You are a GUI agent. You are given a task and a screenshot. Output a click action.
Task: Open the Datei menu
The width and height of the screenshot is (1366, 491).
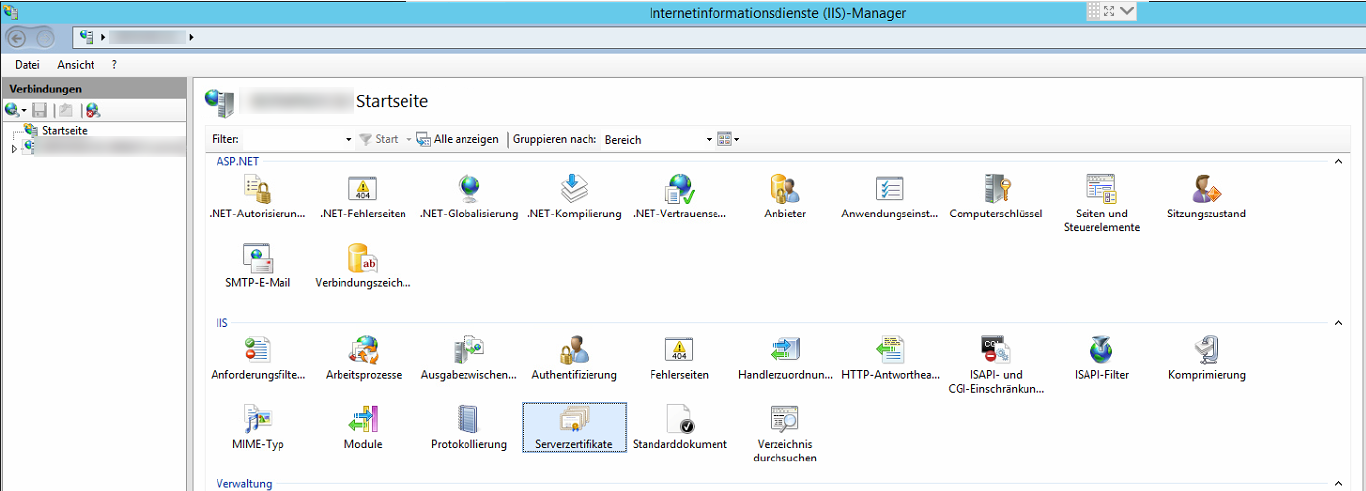[27, 65]
